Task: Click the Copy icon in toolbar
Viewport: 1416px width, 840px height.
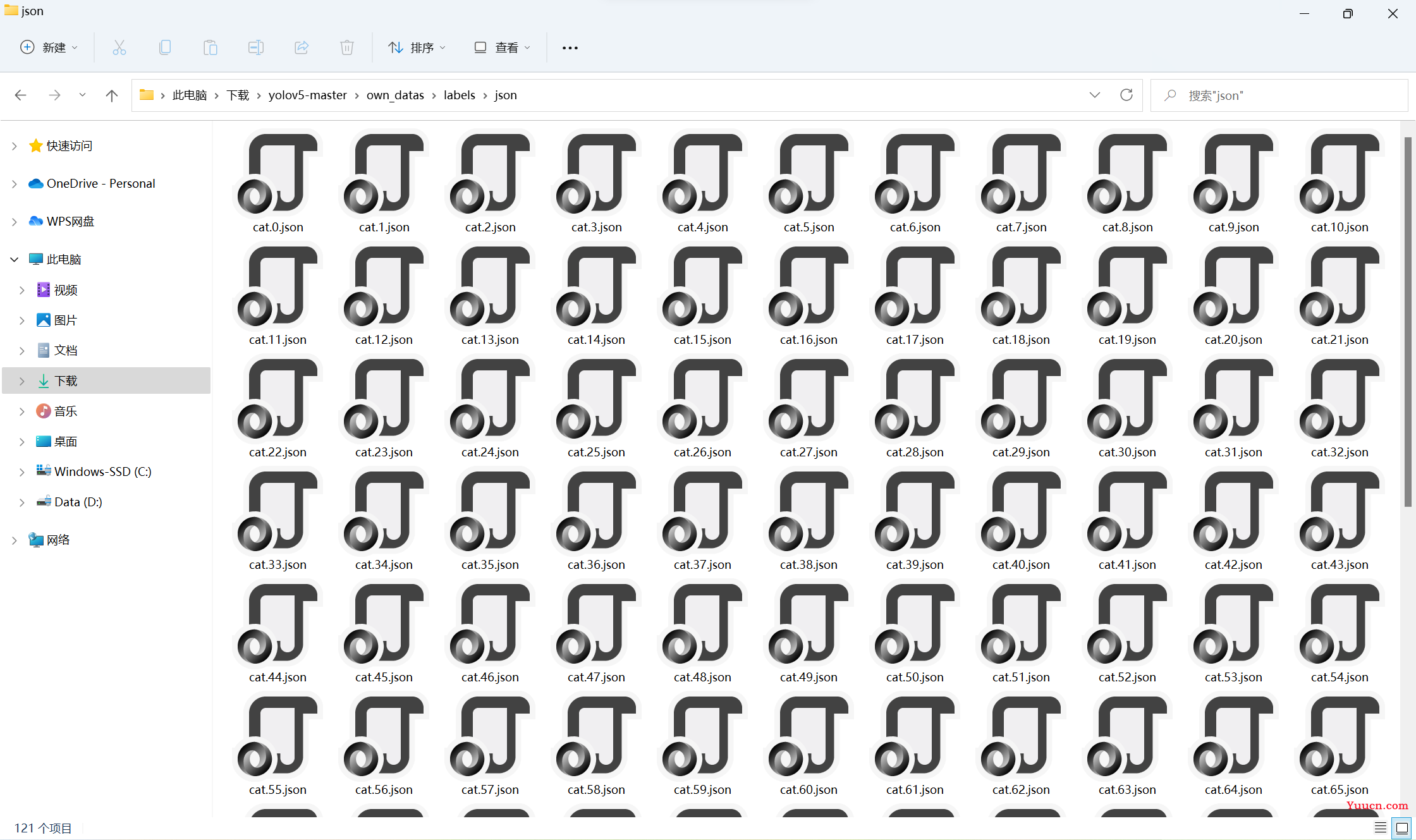Action: pos(165,47)
